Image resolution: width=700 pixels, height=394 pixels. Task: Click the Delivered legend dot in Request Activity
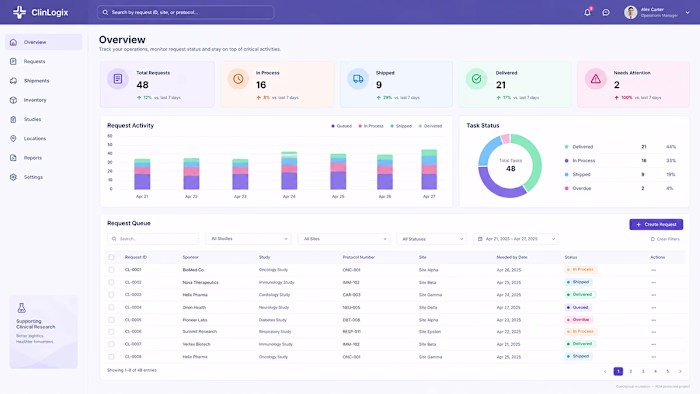(420, 126)
